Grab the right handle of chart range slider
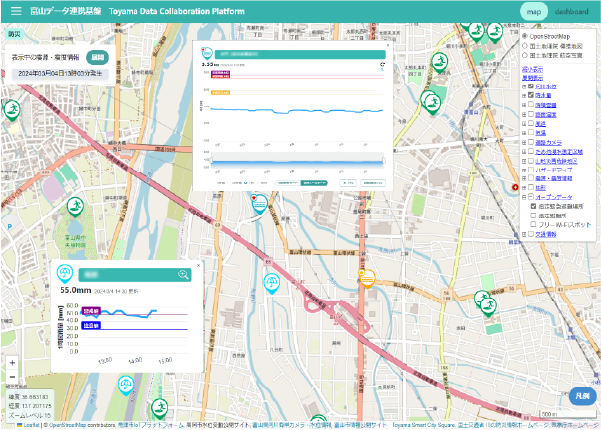 pyautogui.click(x=384, y=160)
